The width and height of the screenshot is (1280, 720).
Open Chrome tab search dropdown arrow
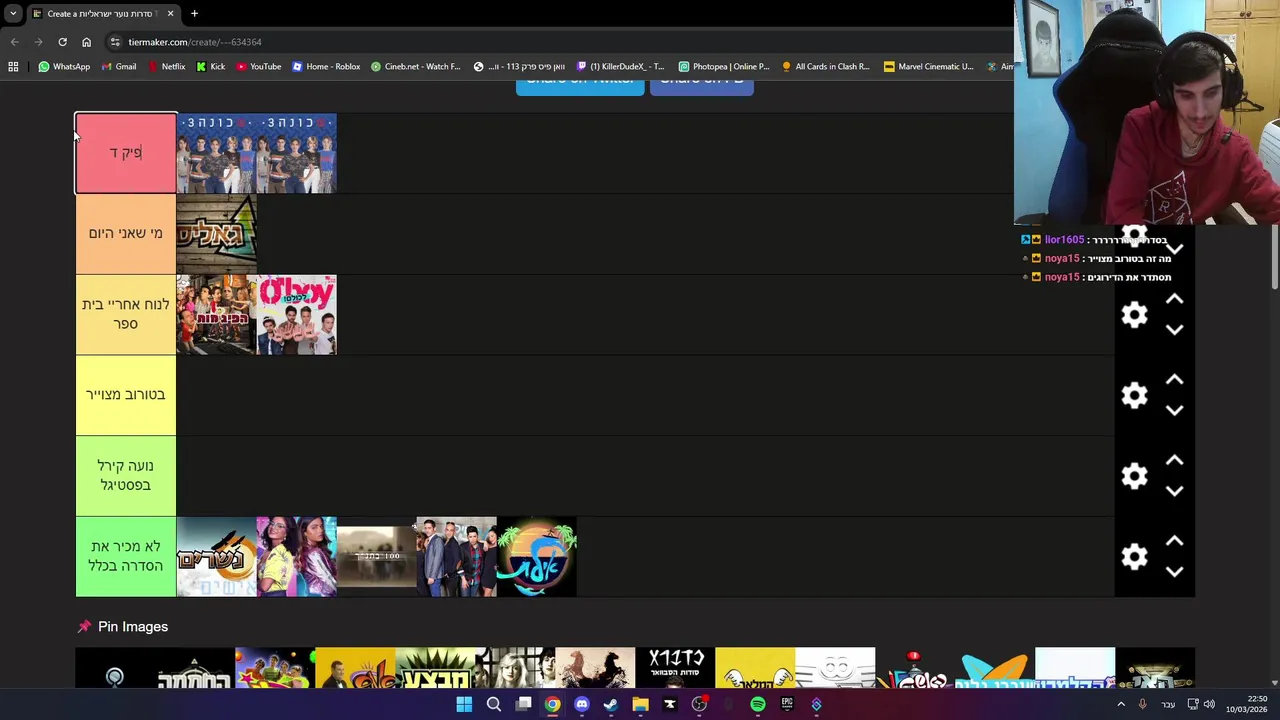pos(13,13)
